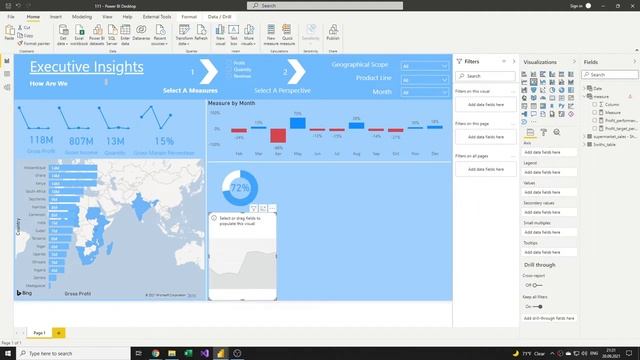This screenshot has width=640, height=360.
Task: Switch to the Insert ribbon tab
Action: (x=56, y=17)
